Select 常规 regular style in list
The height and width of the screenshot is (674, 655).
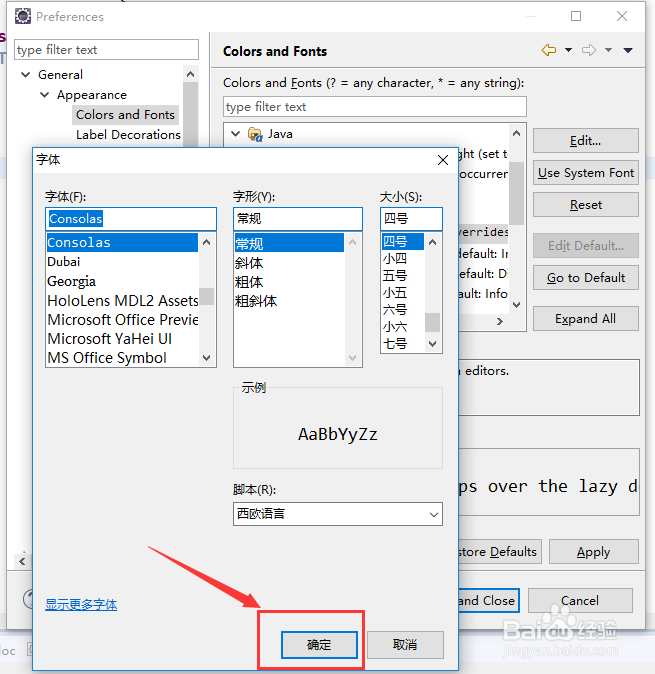289,243
